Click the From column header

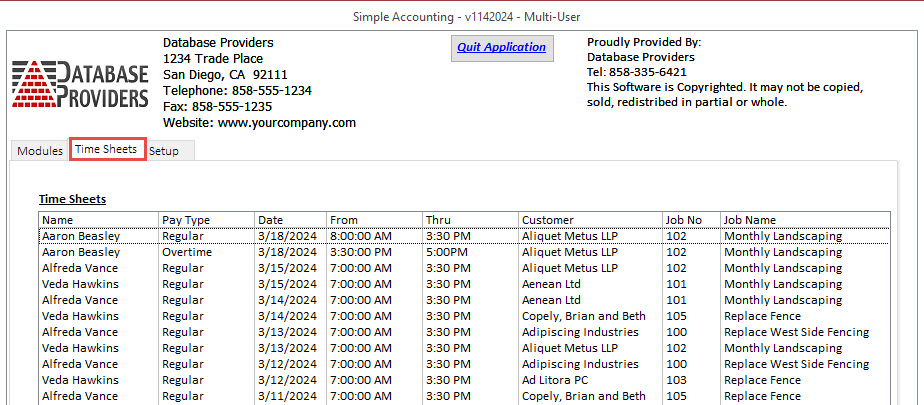click(x=343, y=220)
